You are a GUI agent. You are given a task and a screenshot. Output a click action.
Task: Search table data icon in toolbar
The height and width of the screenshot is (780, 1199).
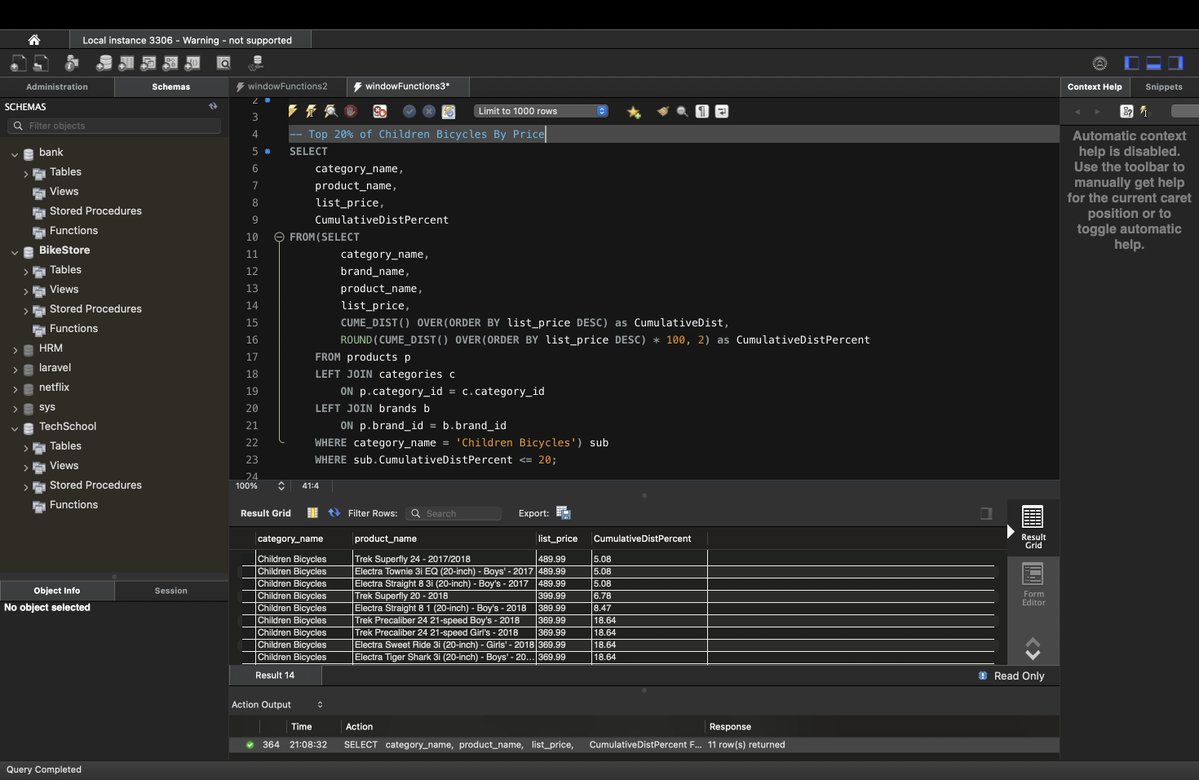224,63
